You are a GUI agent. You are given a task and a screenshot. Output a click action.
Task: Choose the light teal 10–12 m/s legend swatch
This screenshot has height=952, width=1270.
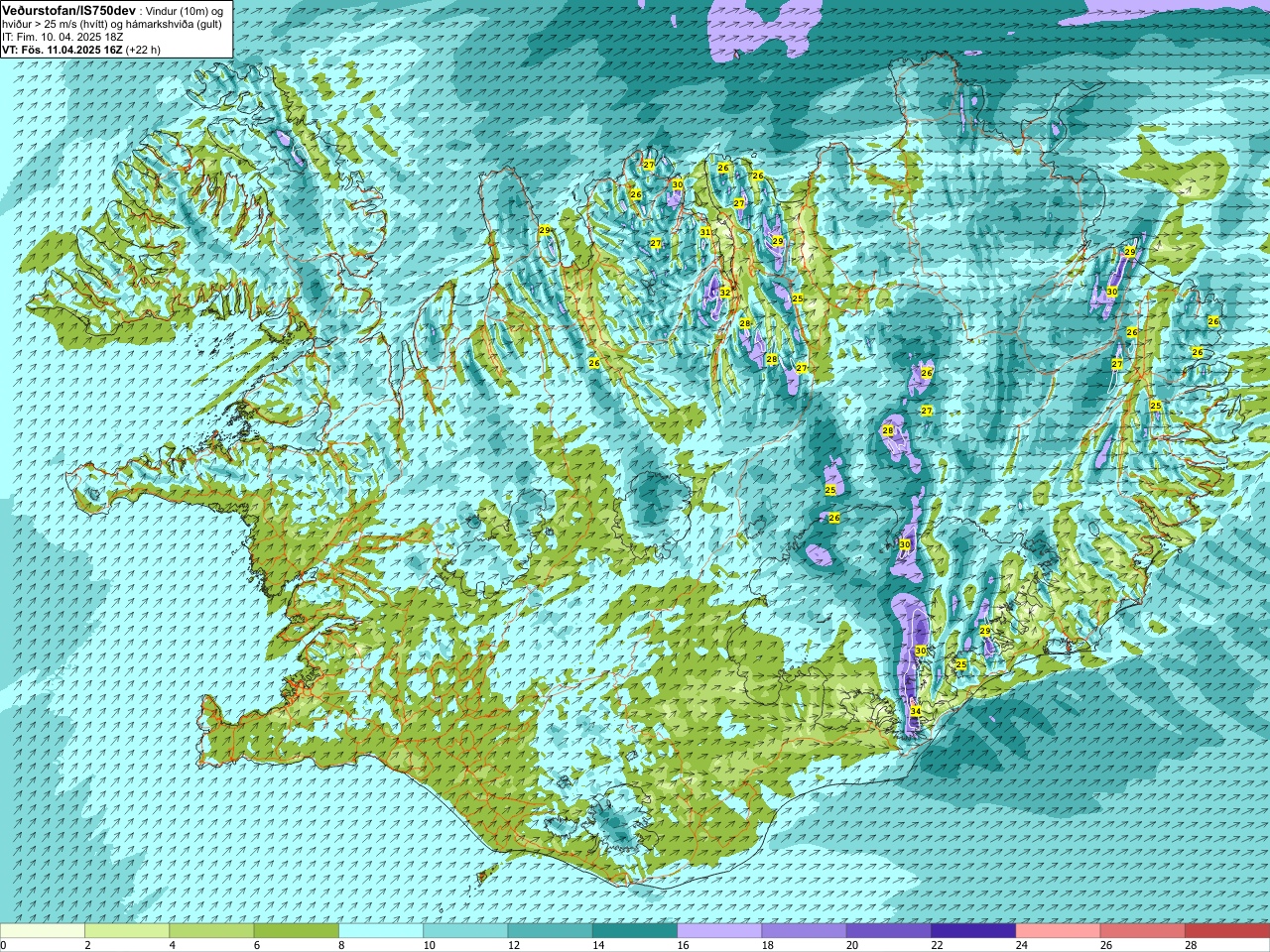coord(465,931)
